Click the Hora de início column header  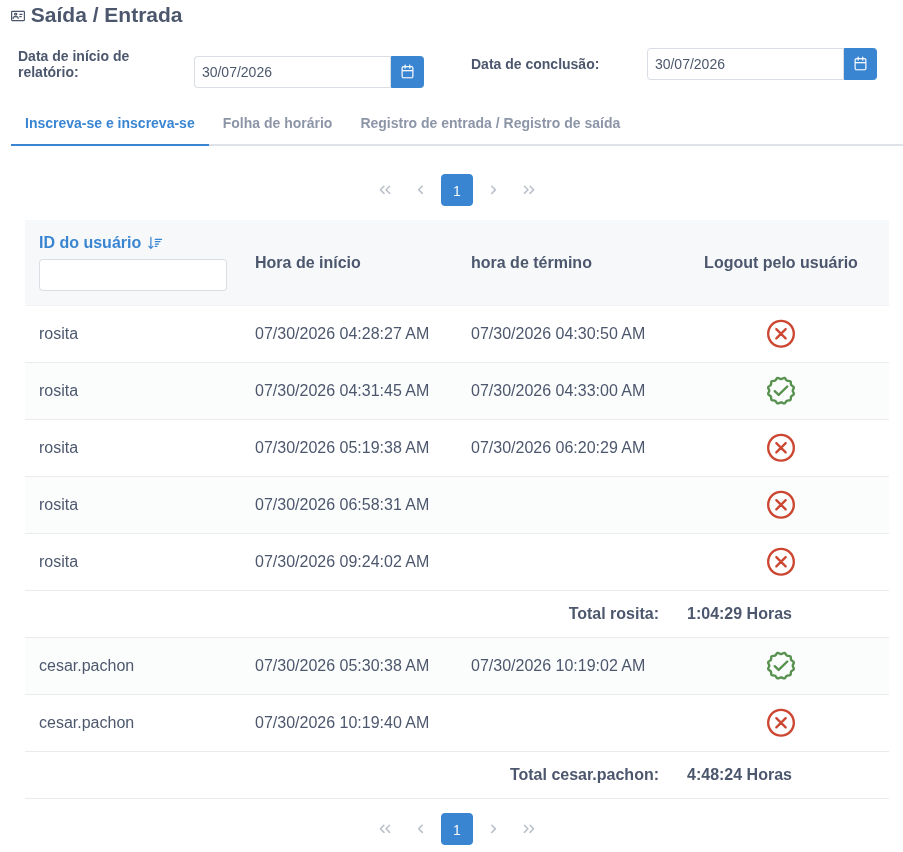[308, 263]
